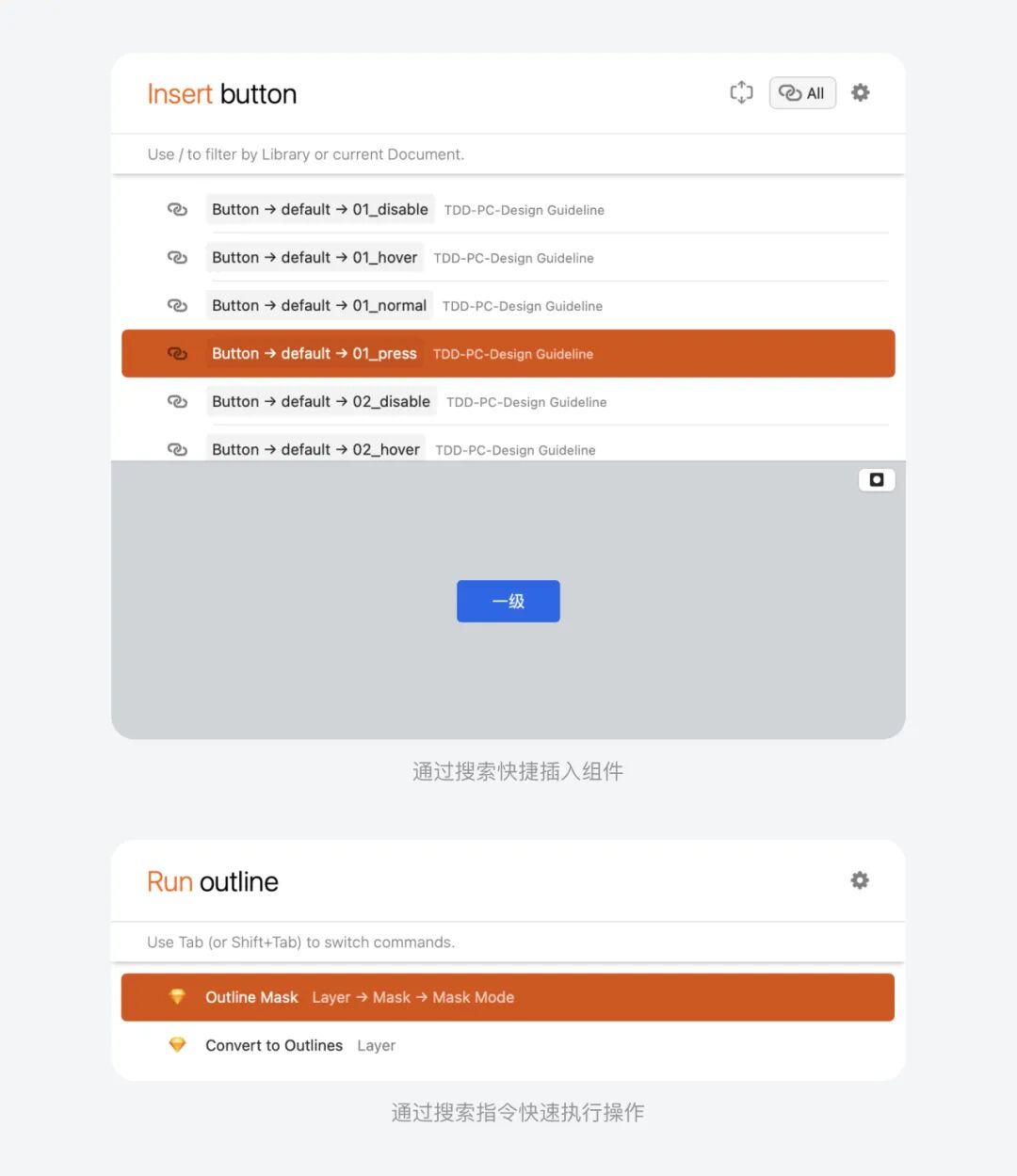Select Button default 01_disable result

[508, 209]
